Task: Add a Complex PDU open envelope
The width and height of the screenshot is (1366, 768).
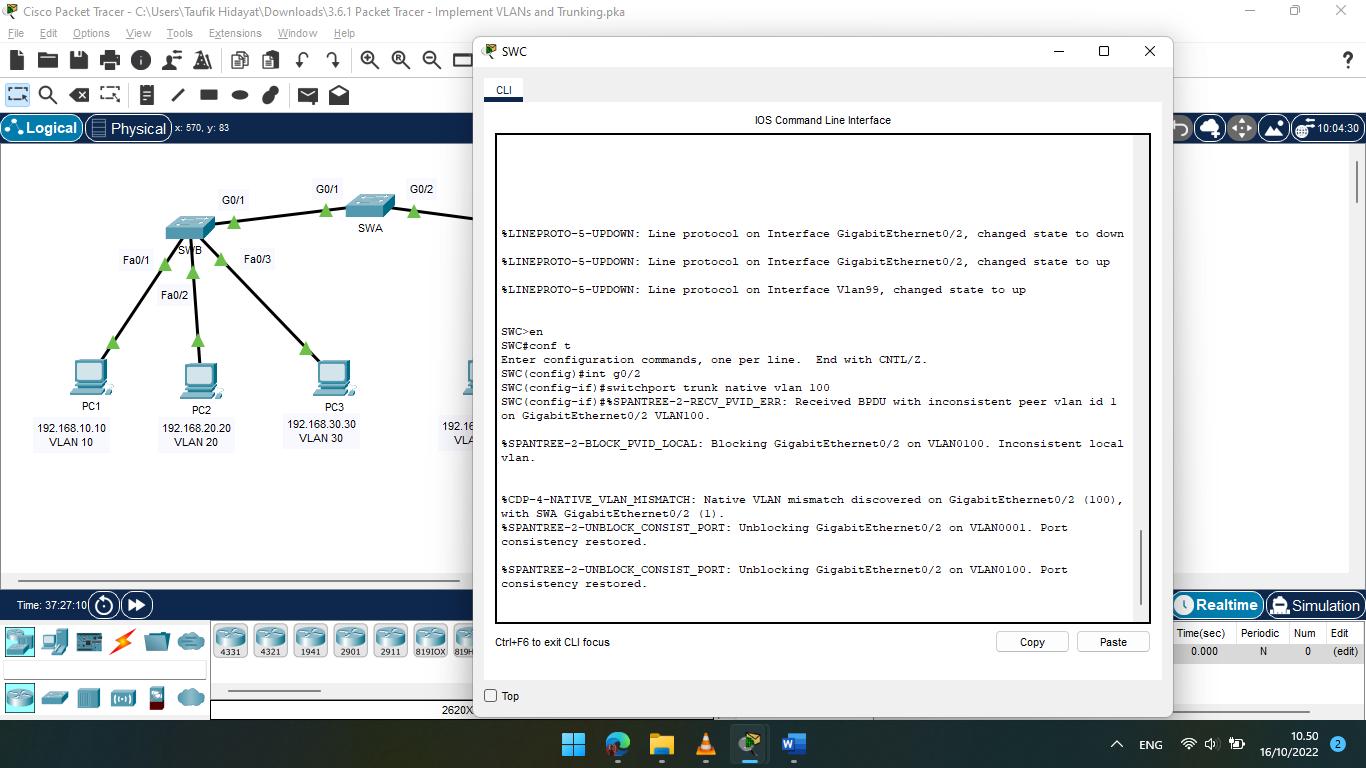Action: coord(339,95)
